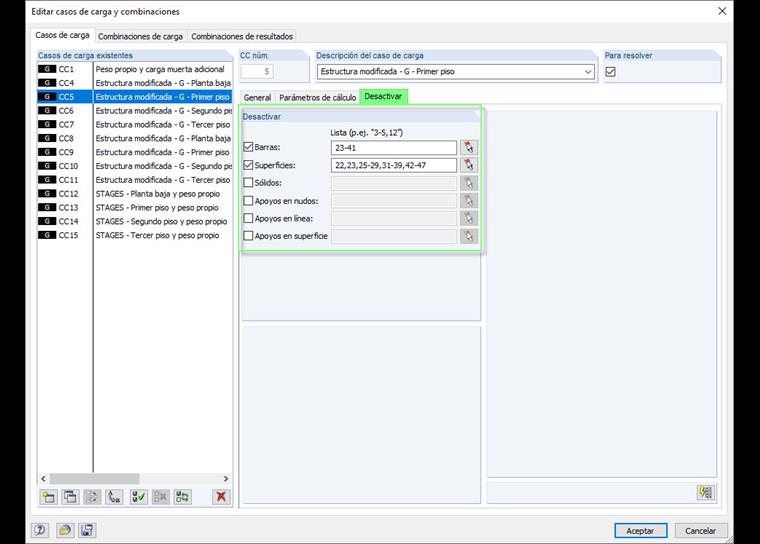This screenshot has height=544, width=760.
Task: Toggle the Para resolver checkbox
Action: [x=611, y=72]
